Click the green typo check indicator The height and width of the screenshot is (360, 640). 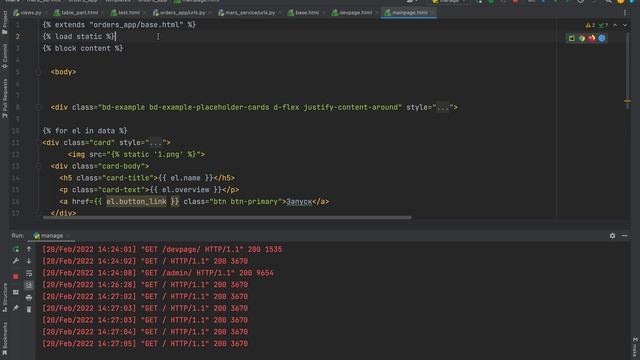point(603,25)
